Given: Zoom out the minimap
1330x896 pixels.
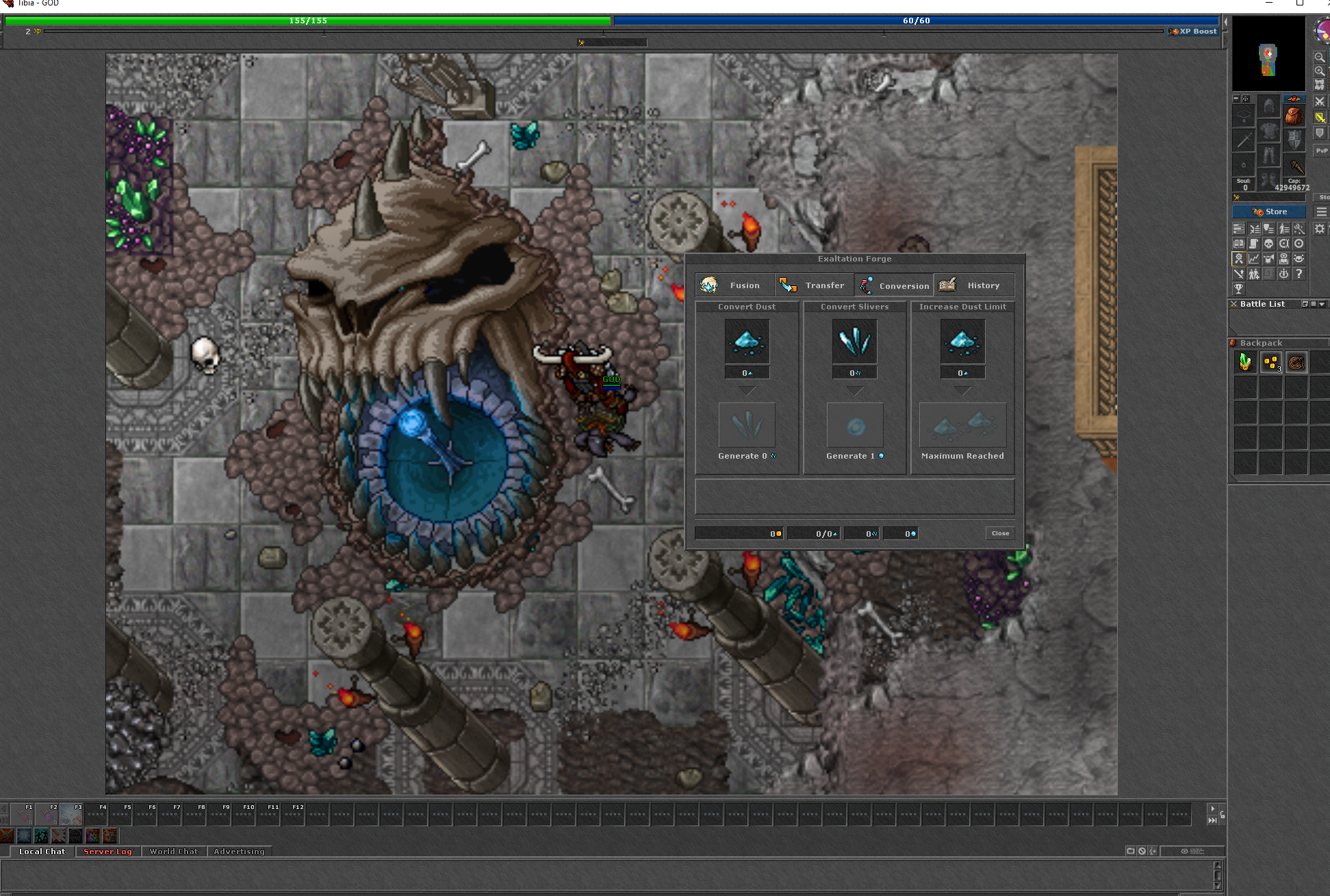Looking at the screenshot, I should coord(1320,57).
